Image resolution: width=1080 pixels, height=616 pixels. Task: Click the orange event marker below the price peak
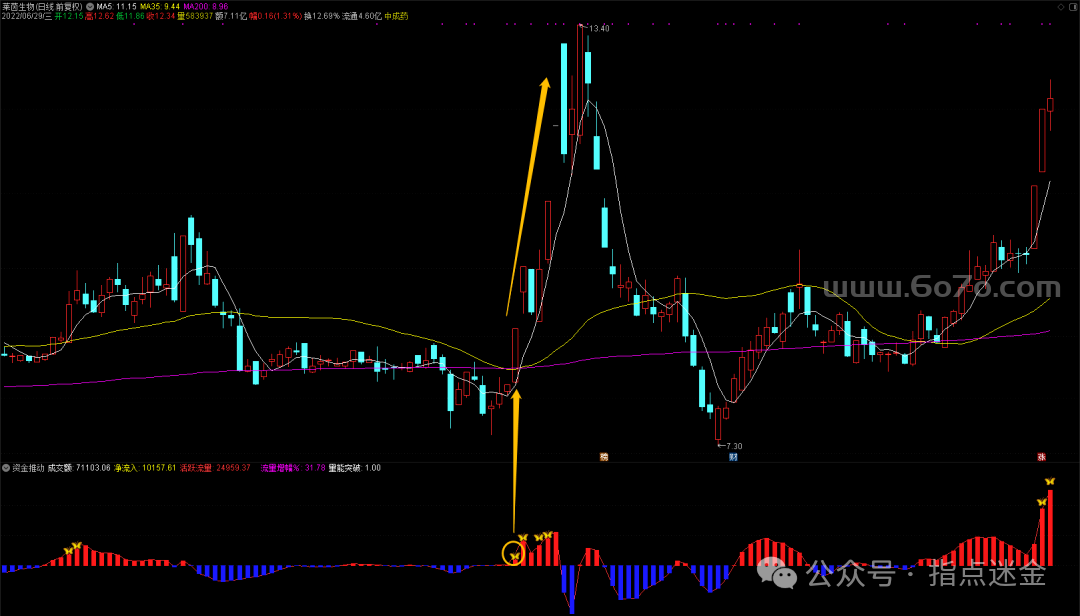click(x=604, y=457)
